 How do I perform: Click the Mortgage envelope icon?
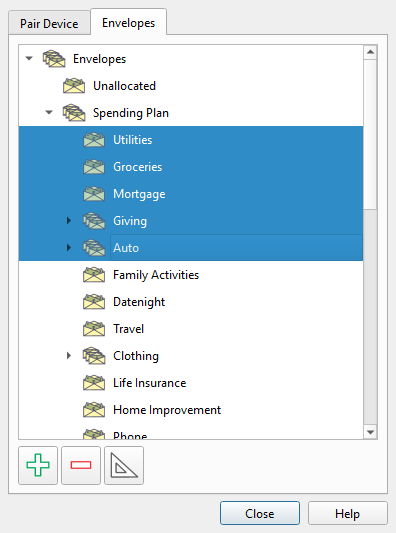point(94,194)
